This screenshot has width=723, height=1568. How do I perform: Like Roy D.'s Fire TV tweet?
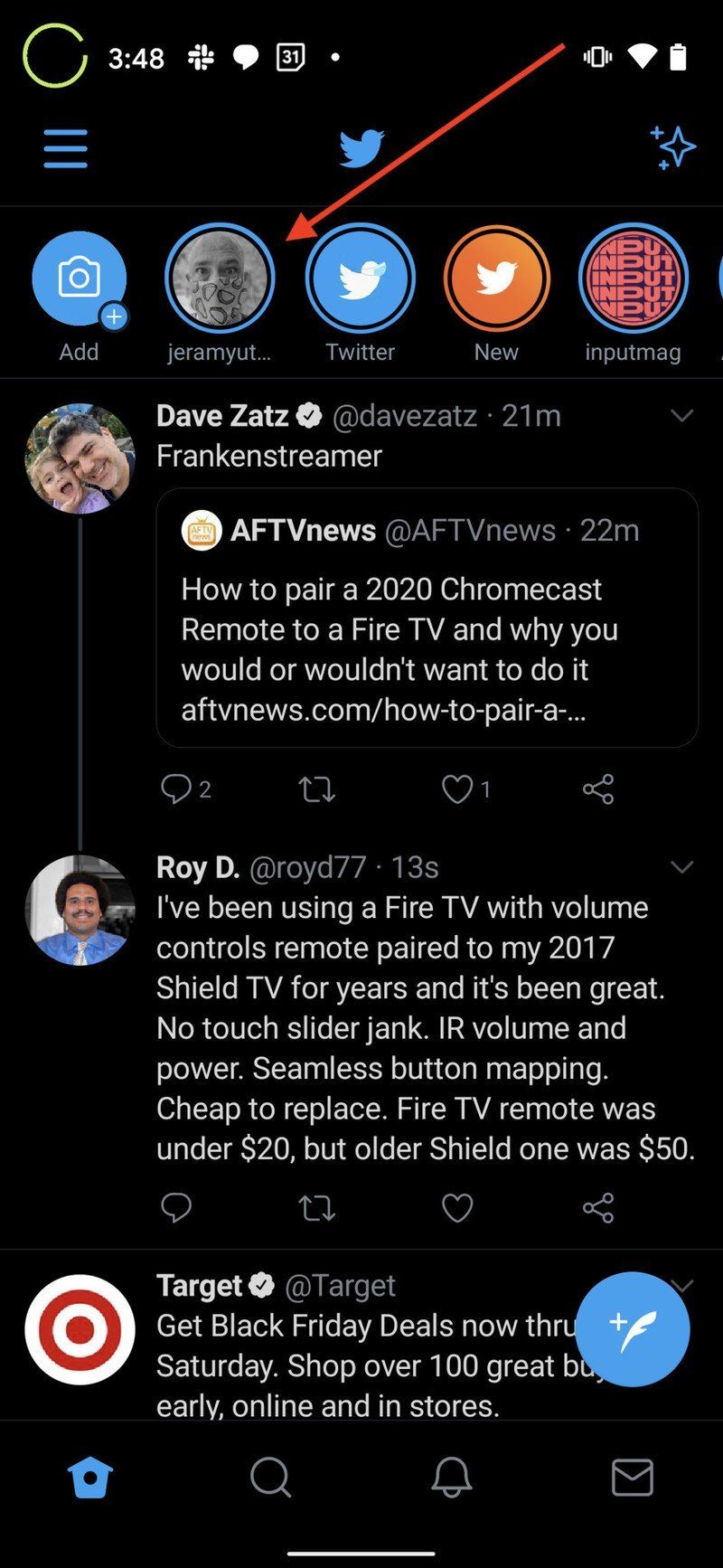point(457,1207)
